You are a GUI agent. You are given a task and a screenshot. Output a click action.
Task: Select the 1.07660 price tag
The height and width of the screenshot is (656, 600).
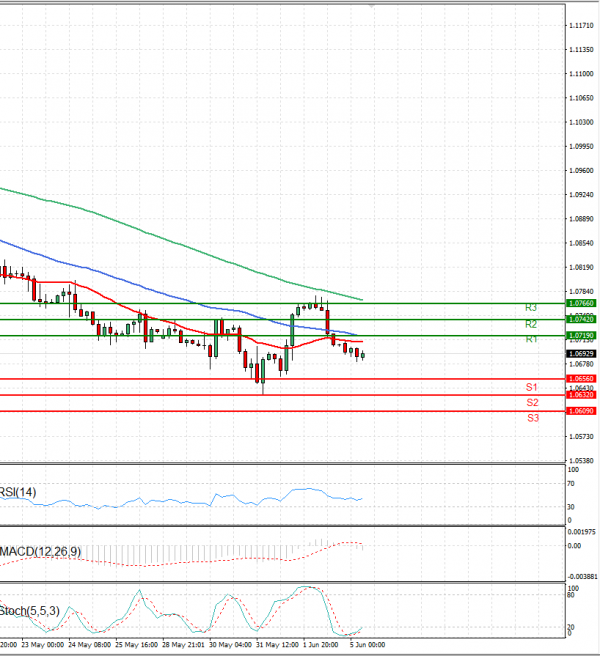coord(581,303)
